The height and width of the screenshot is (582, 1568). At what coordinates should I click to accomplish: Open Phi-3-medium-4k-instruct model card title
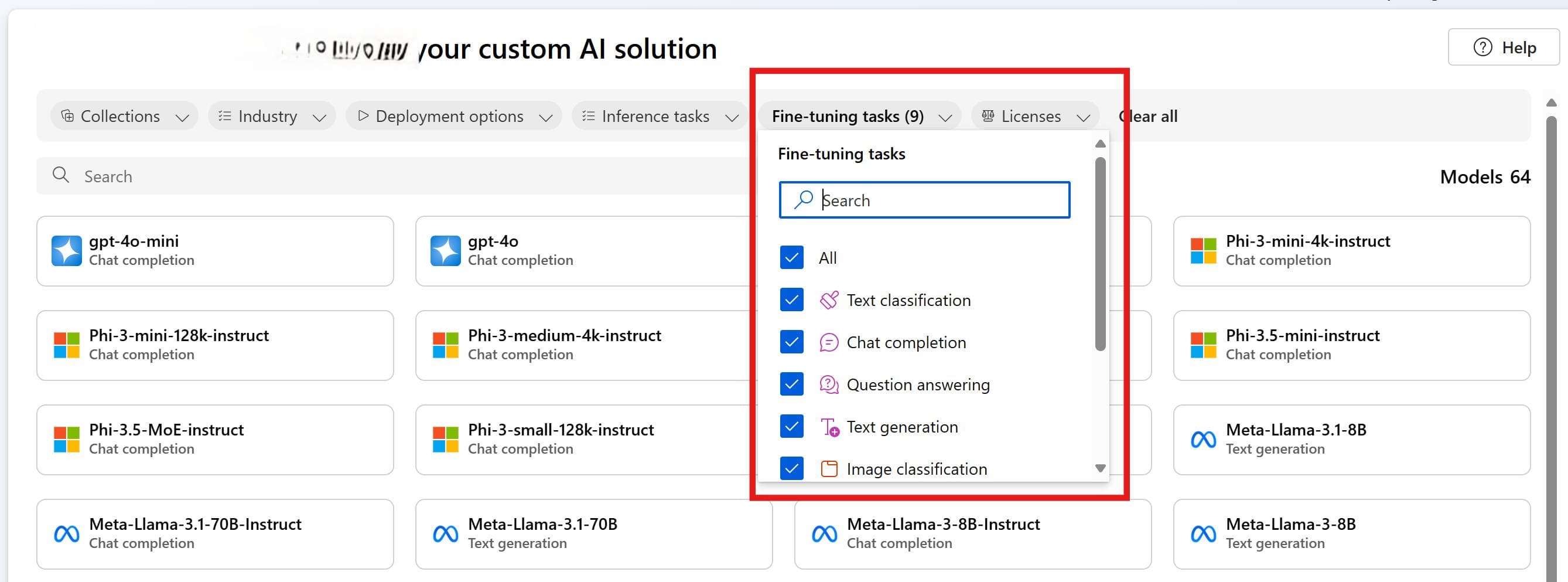pyautogui.click(x=564, y=335)
